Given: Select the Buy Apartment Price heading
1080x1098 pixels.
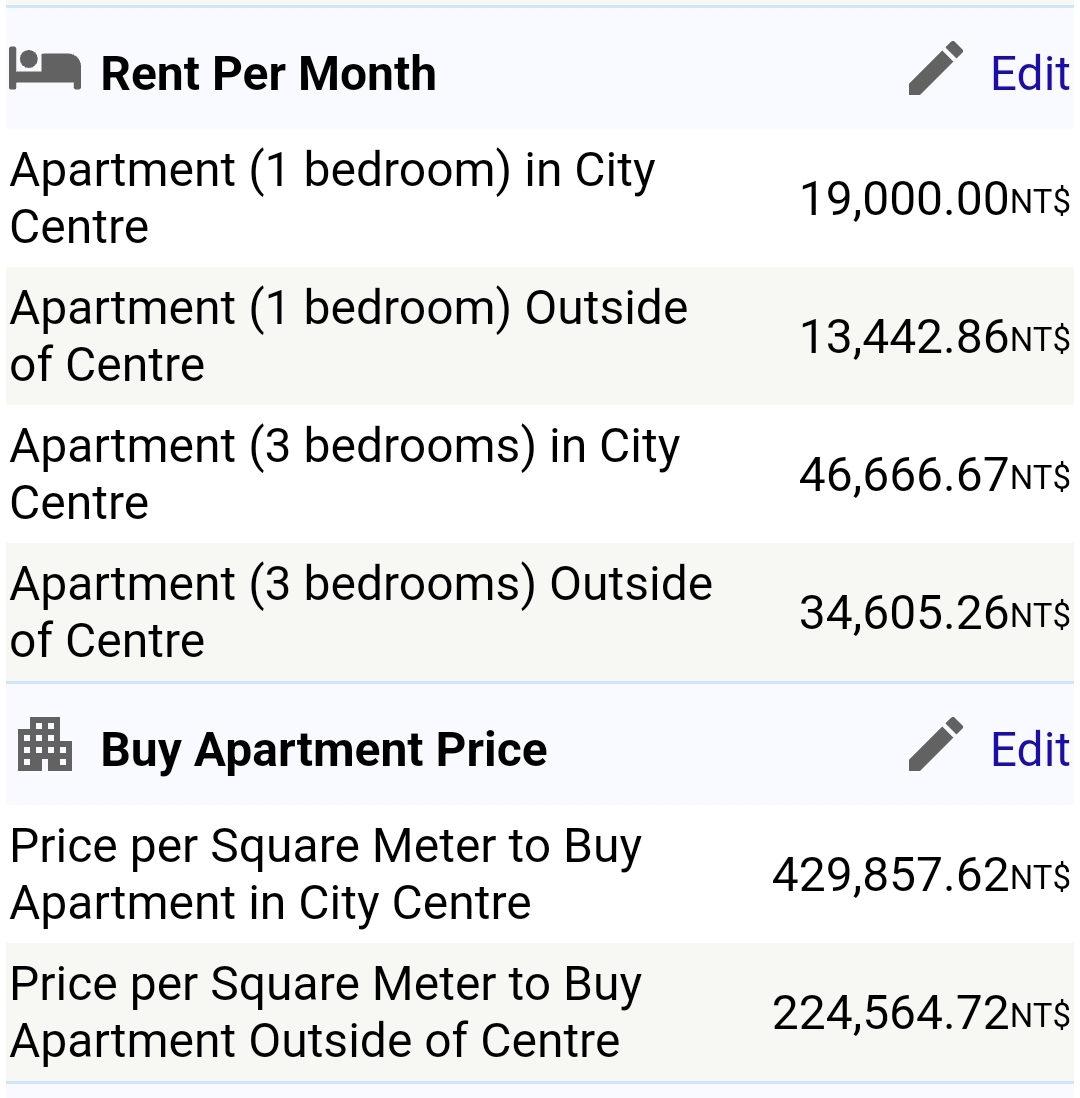Looking at the screenshot, I should click(324, 750).
